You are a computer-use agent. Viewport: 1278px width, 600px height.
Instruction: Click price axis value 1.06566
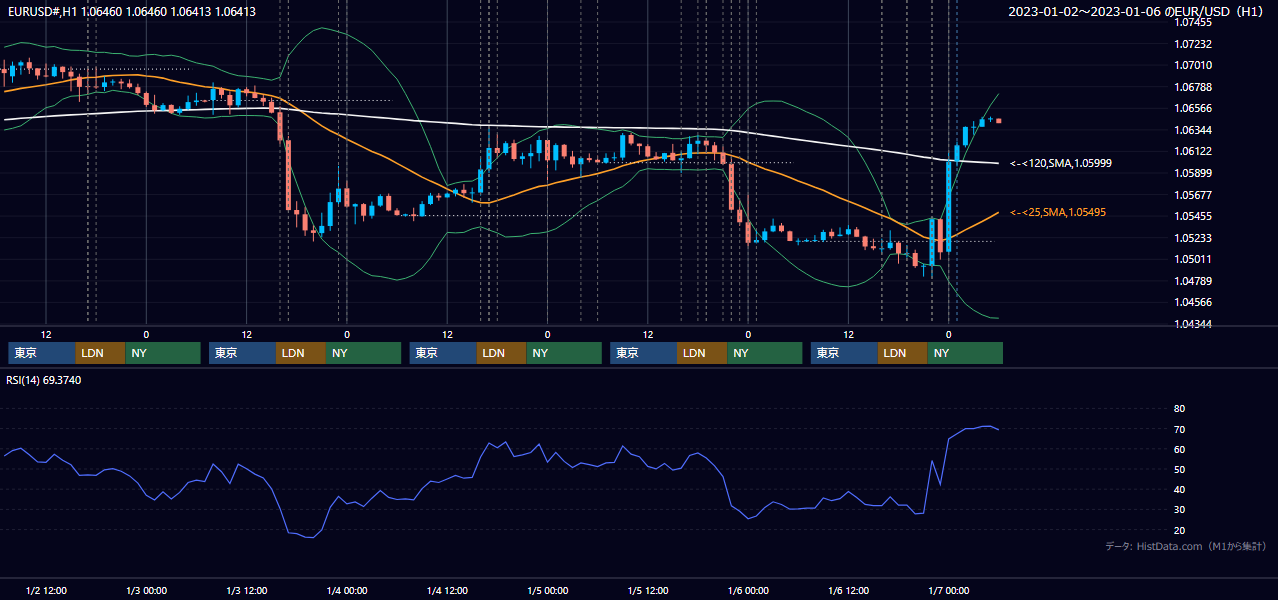pyautogui.click(x=1192, y=109)
